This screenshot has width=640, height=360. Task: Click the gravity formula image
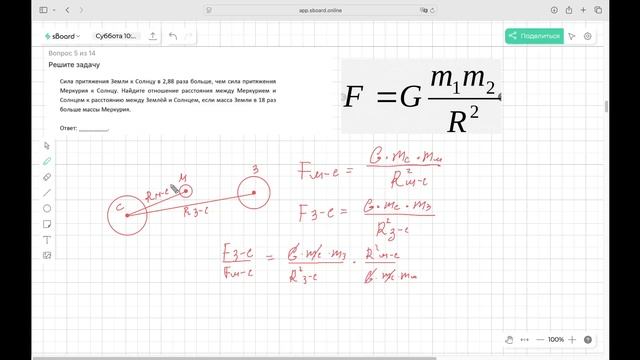(x=421, y=96)
